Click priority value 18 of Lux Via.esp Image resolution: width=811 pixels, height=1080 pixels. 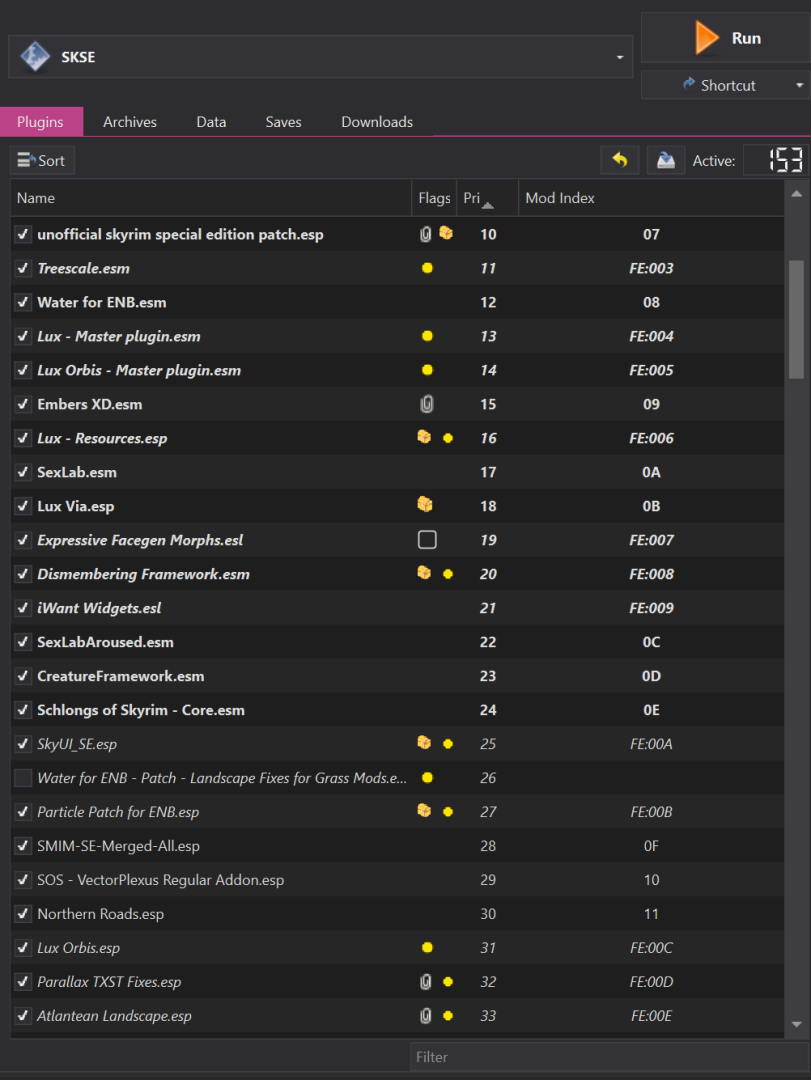pyautogui.click(x=488, y=506)
